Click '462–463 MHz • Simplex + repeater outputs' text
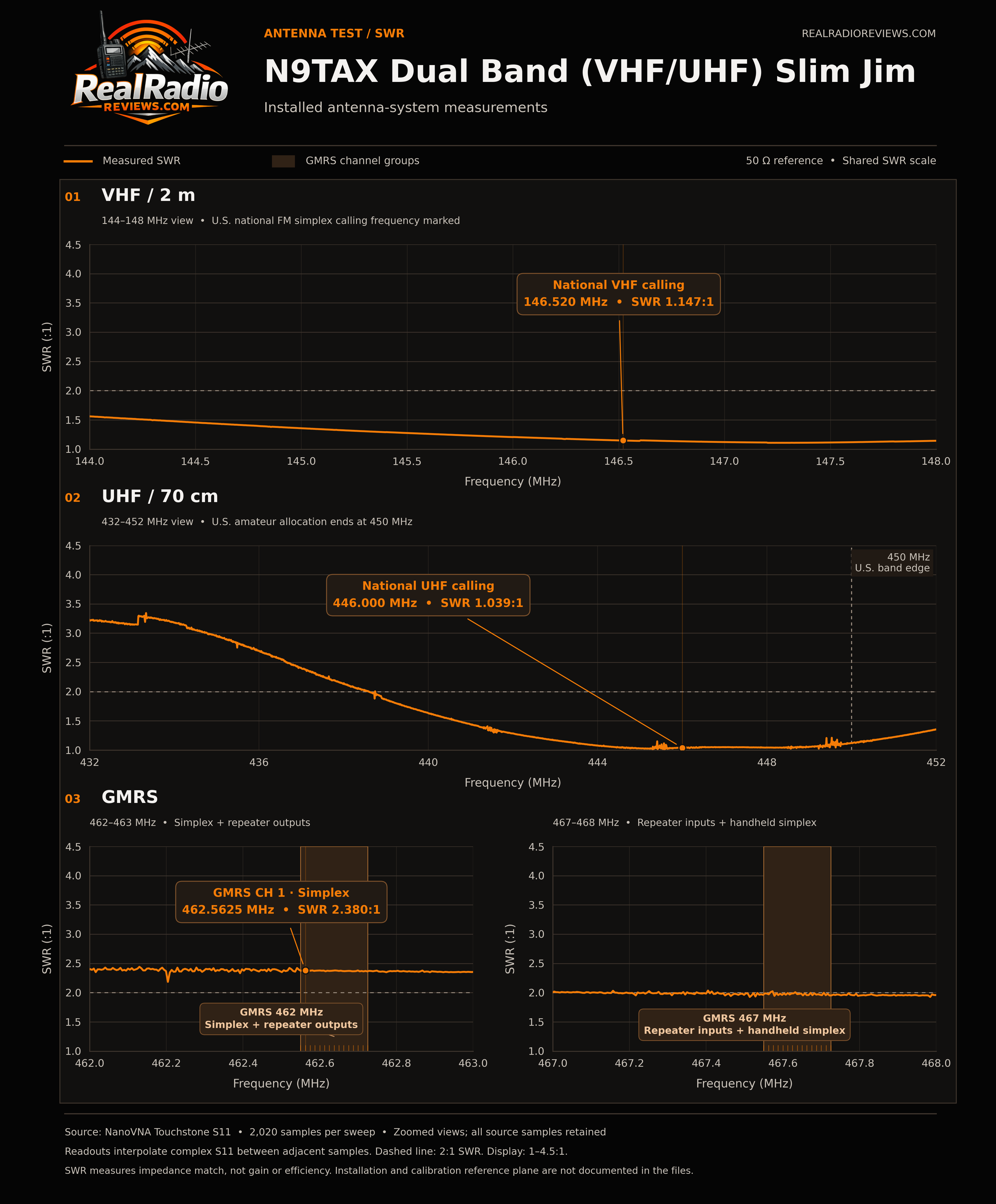996x1204 pixels. point(200,823)
